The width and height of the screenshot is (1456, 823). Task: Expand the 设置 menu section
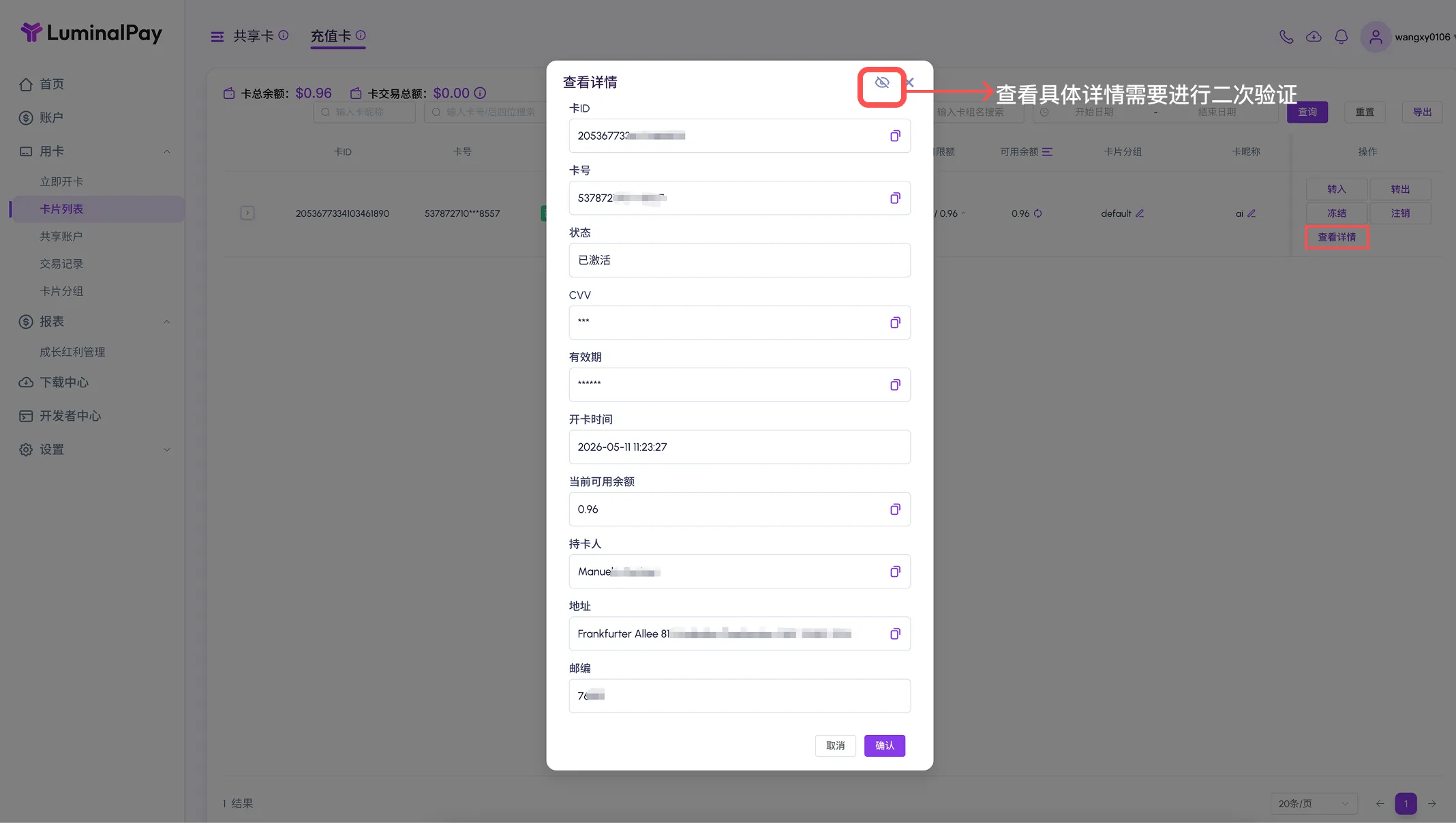pos(167,449)
